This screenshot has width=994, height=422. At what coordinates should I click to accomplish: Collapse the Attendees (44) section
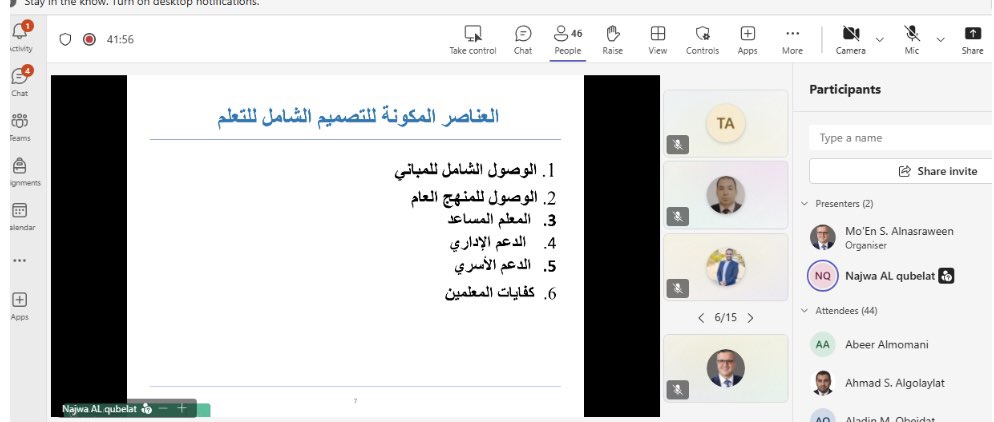coord(805,311)
